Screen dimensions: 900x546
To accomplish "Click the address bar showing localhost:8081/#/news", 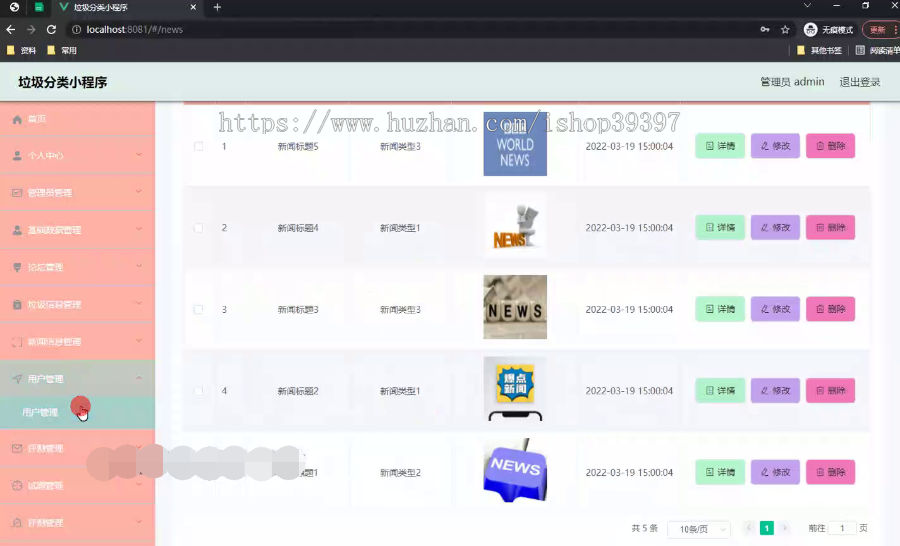I will pyautogui.click(x=413, y=29).
